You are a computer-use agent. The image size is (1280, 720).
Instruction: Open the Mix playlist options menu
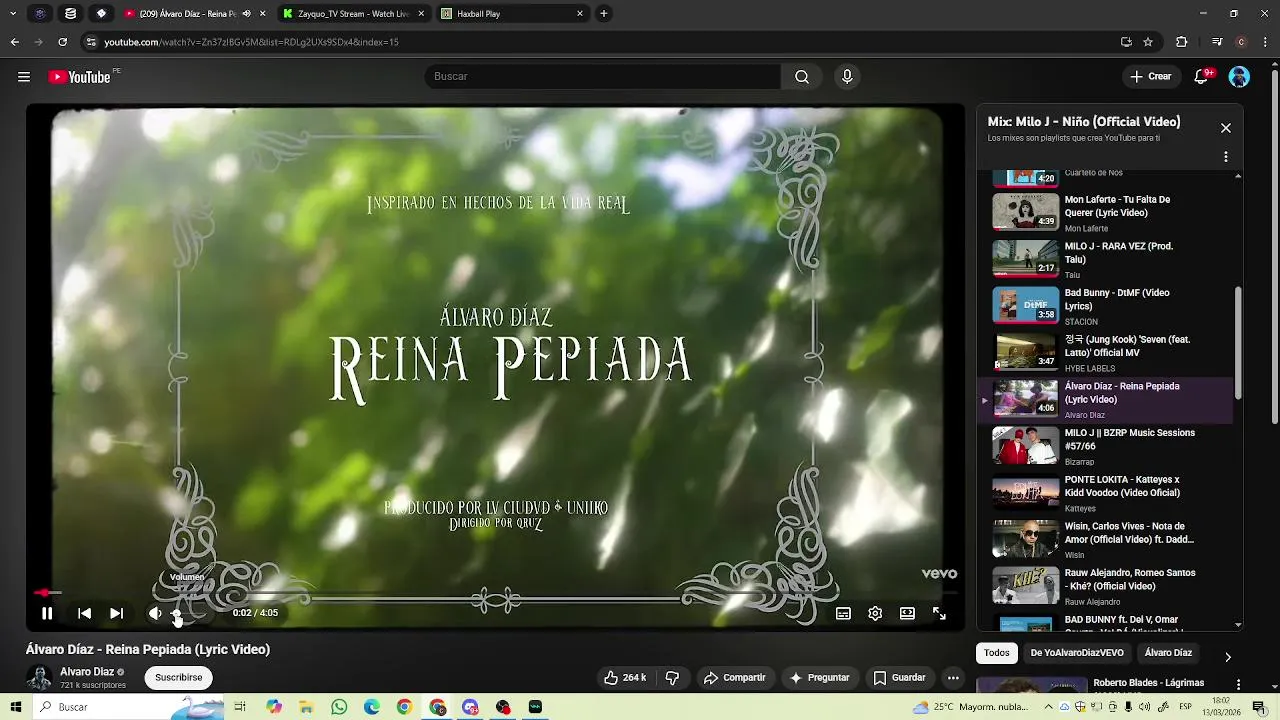click(1226, 157)
